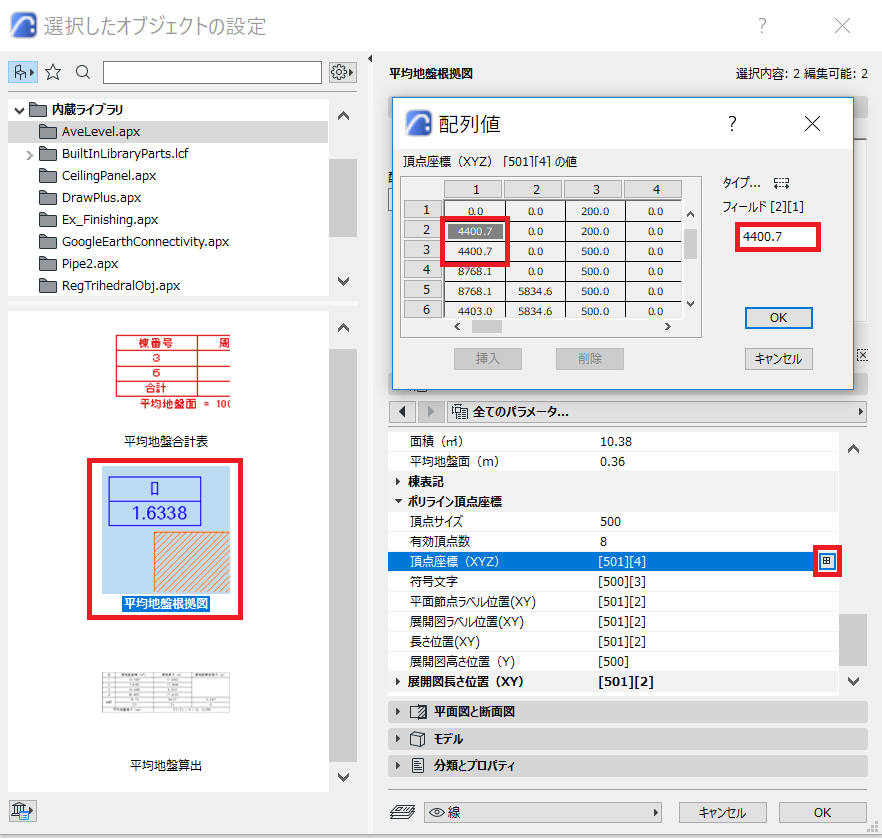Select the 平均地盤合計表 thumbnail
Viewport: 882px width, 840px height.
tap(168, 391)
